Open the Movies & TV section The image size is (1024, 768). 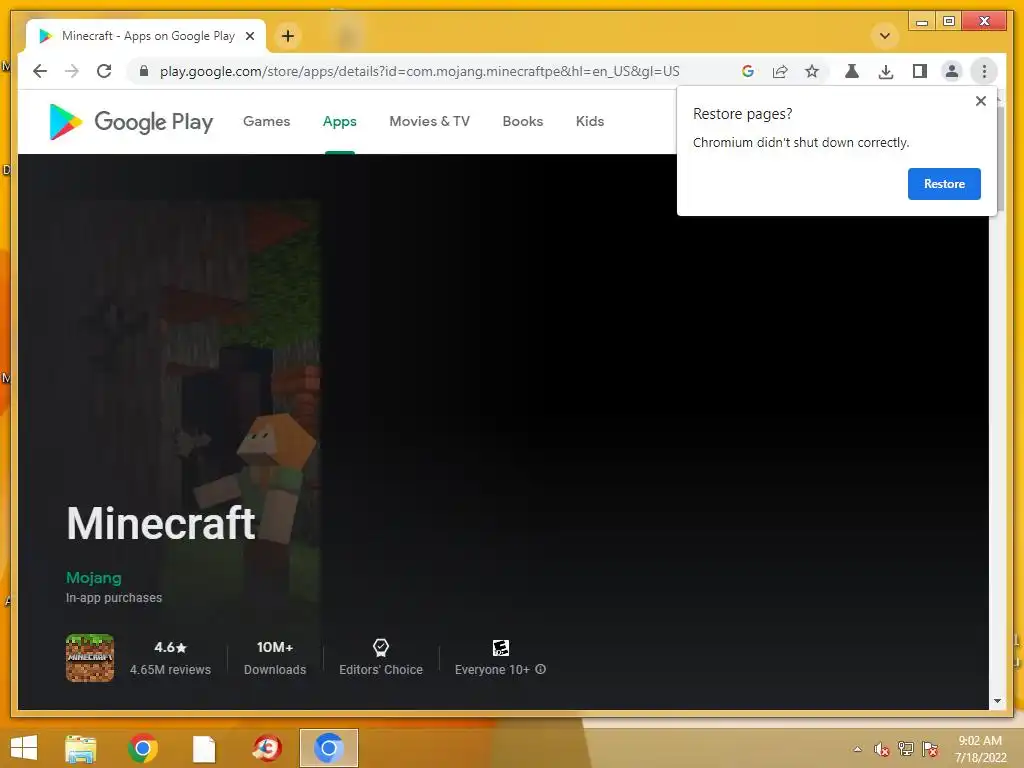429,121
